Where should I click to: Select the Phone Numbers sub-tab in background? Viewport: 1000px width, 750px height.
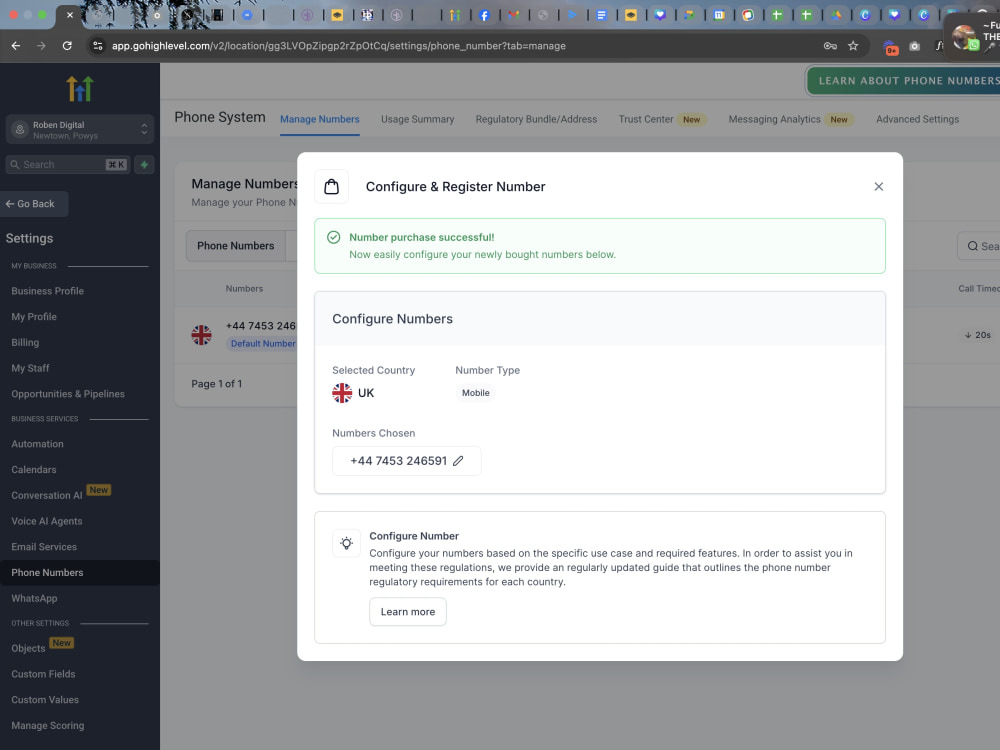tap(235, 246)
